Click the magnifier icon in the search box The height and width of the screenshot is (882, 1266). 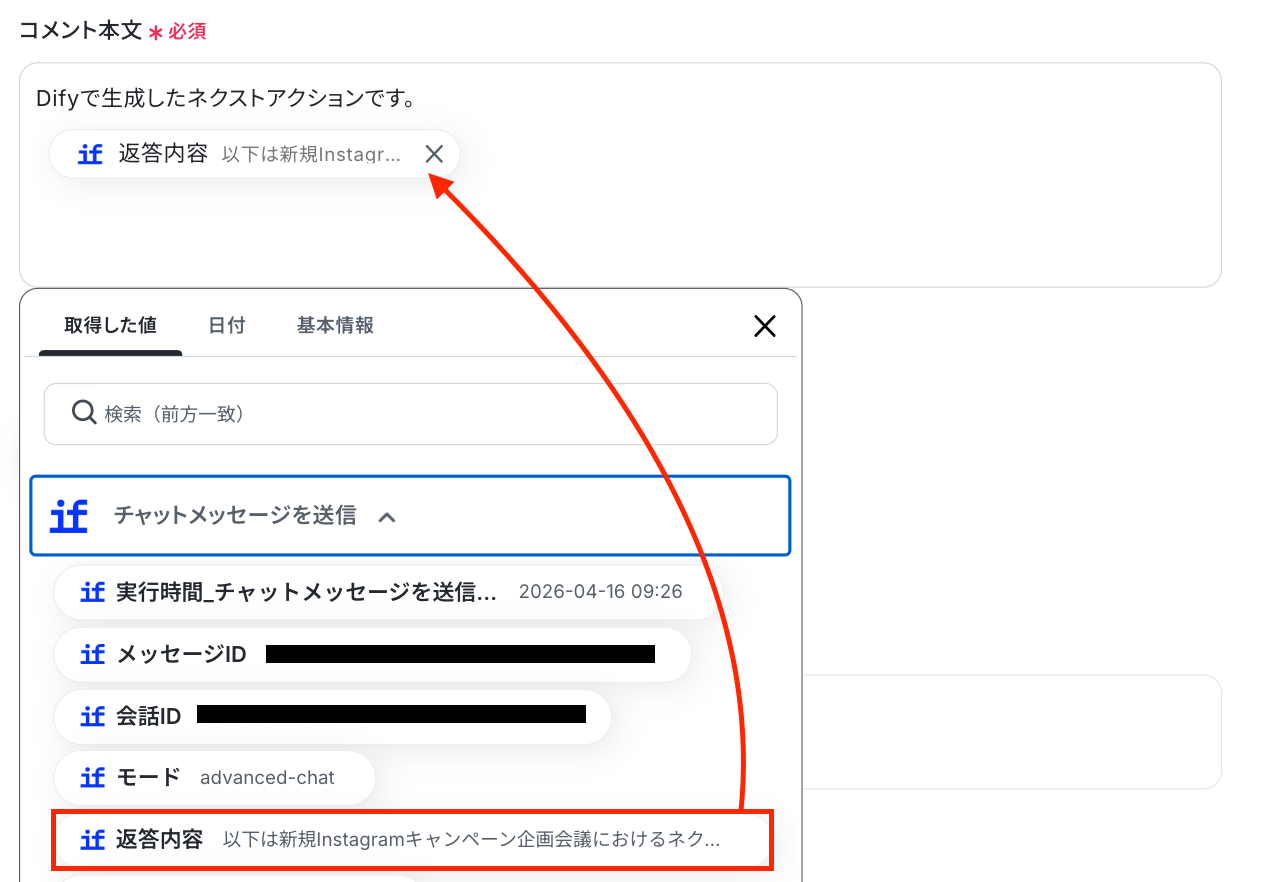pos(84,413)
